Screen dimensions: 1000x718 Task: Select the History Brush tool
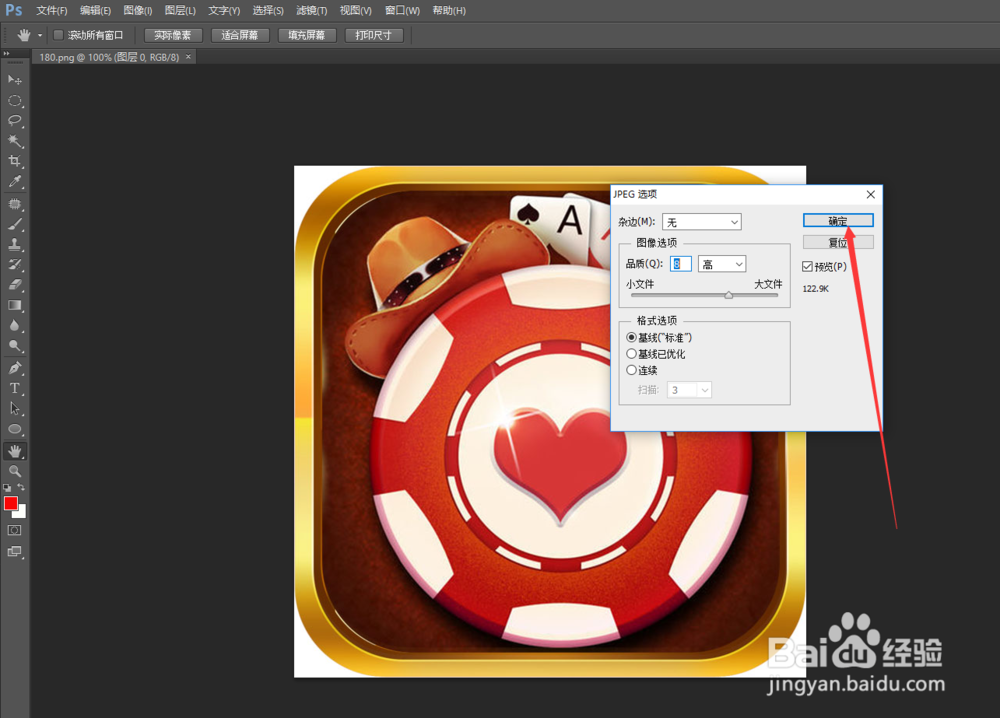[x=15, y=265]
